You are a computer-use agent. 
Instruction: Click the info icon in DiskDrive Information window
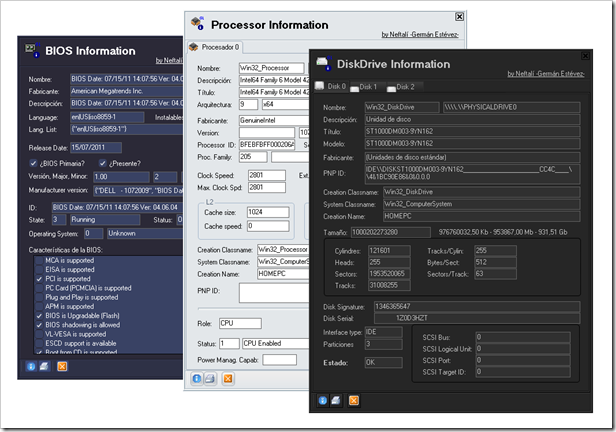(x=323, y=400)
